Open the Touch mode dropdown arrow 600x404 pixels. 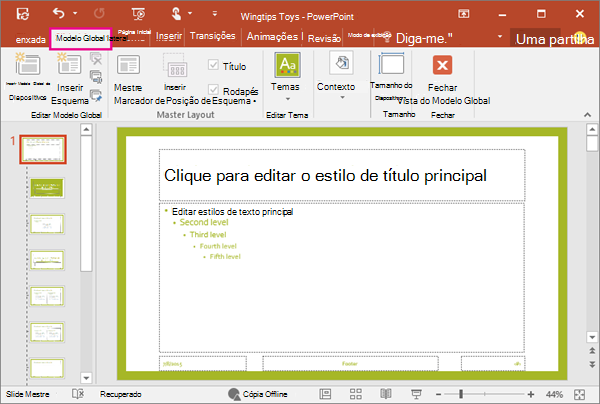190,13
